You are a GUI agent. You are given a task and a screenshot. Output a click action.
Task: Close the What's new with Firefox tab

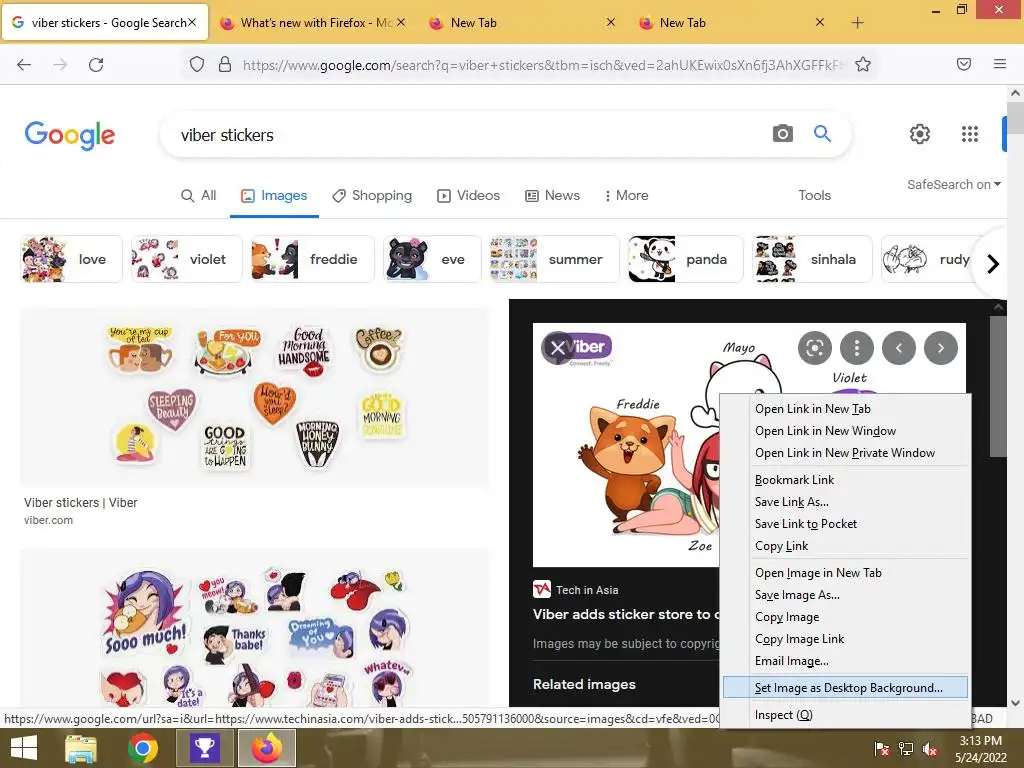click(401, 22)
